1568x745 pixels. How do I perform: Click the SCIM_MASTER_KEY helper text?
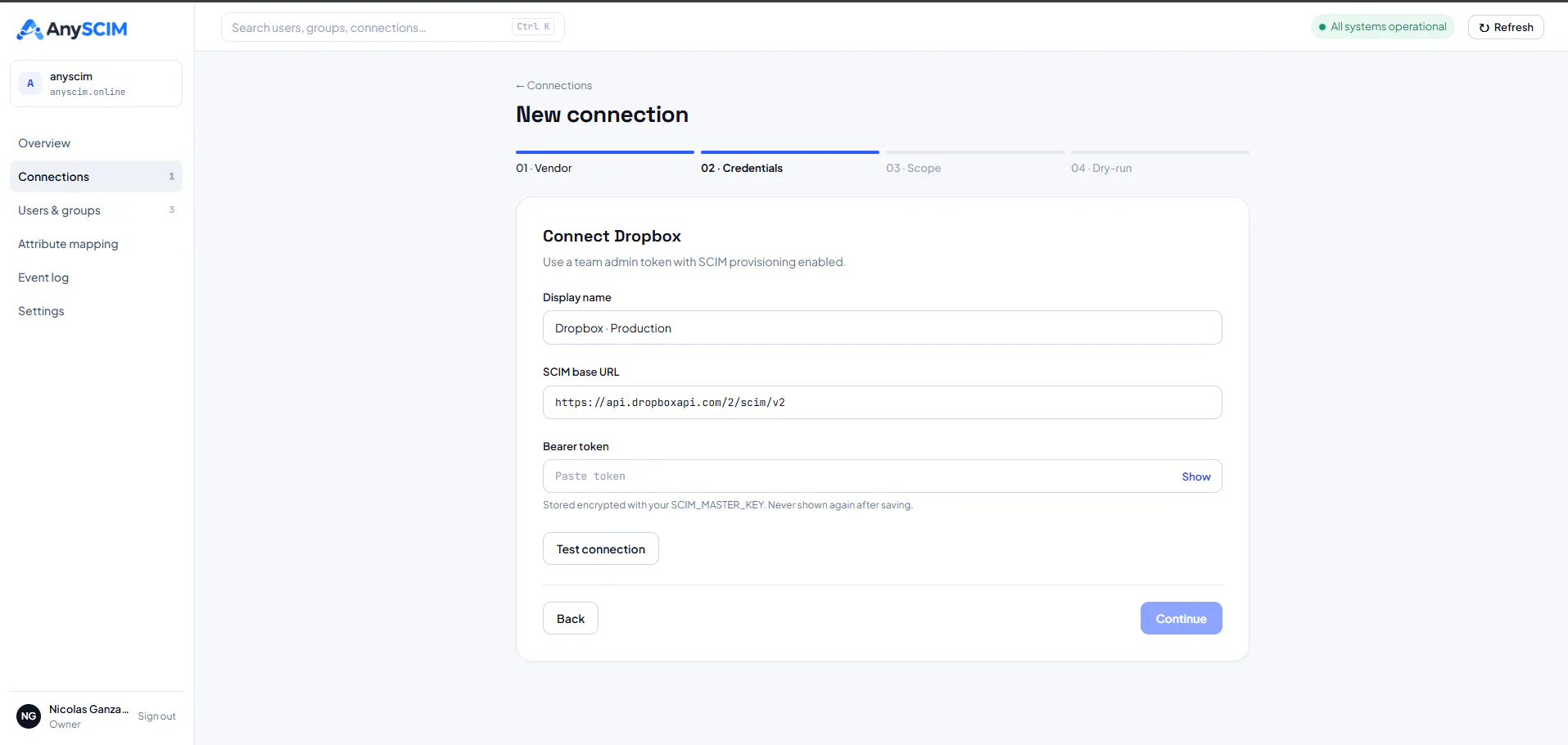(x=728, y=505)
